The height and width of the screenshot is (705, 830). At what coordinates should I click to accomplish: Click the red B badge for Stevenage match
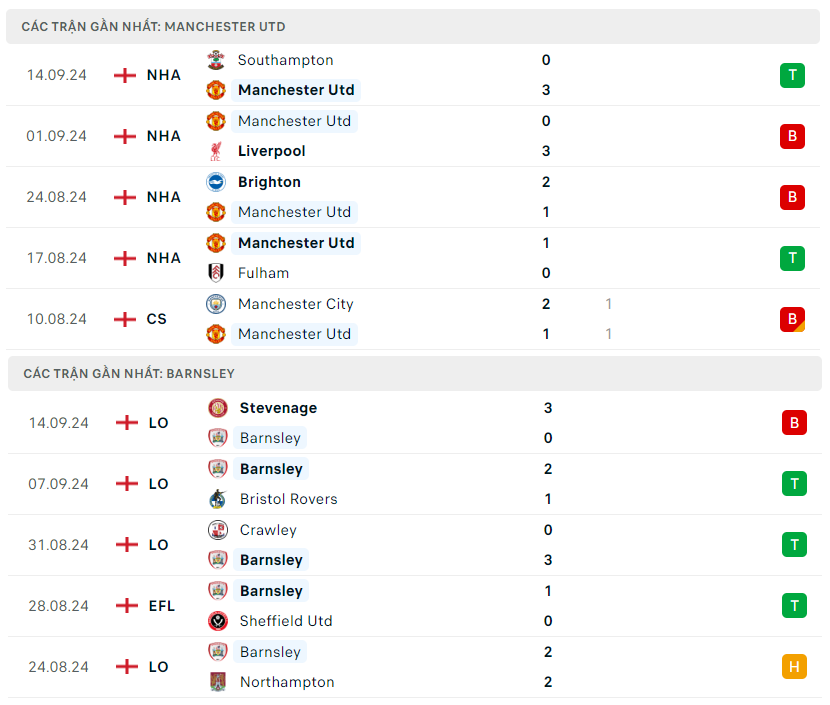click(x=794, y=422)
